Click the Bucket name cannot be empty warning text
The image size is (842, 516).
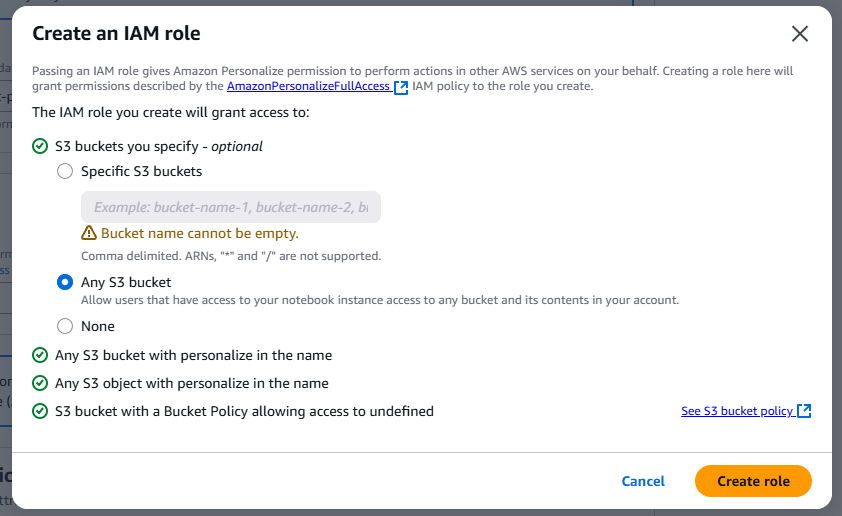click(x=200, y=234)
